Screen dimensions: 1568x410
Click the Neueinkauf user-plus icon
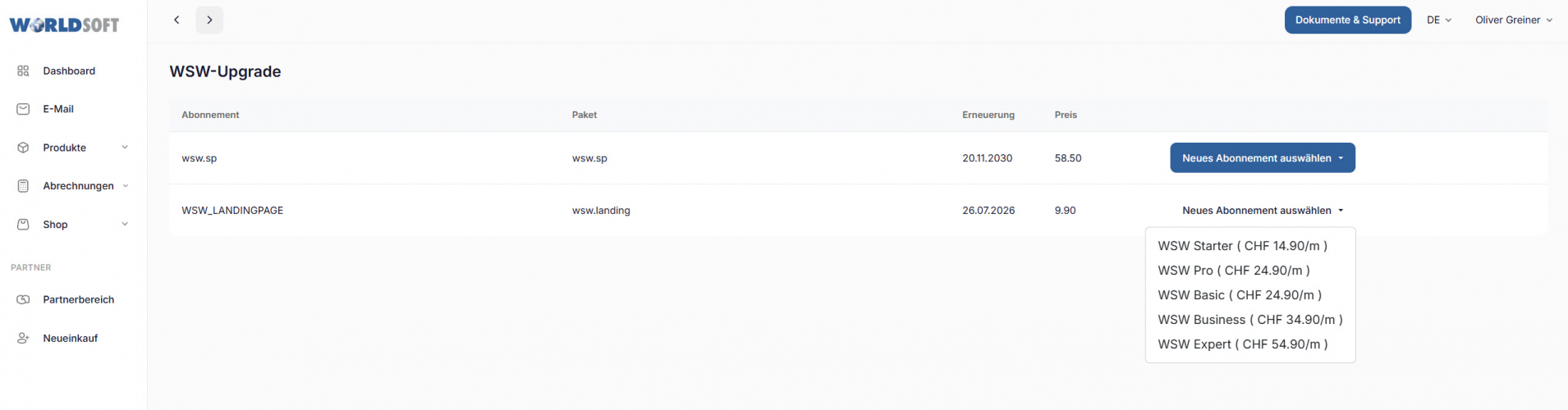tap(23, 339)
